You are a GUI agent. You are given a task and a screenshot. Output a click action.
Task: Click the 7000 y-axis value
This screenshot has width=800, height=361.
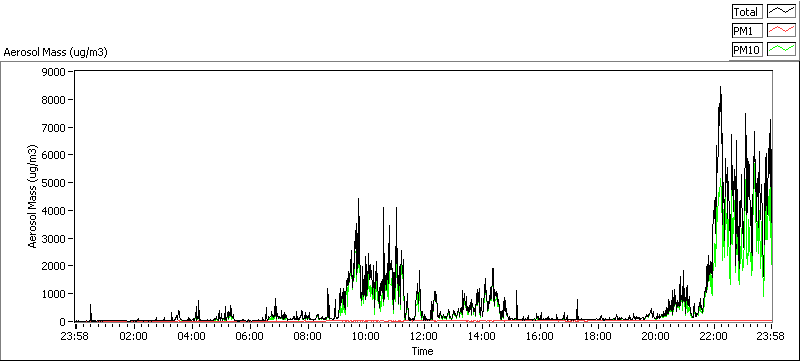[55, 127]
